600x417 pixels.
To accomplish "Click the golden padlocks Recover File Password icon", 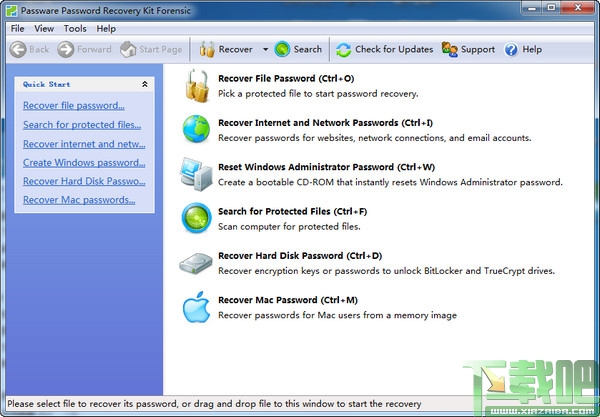I will pos(197,86).
